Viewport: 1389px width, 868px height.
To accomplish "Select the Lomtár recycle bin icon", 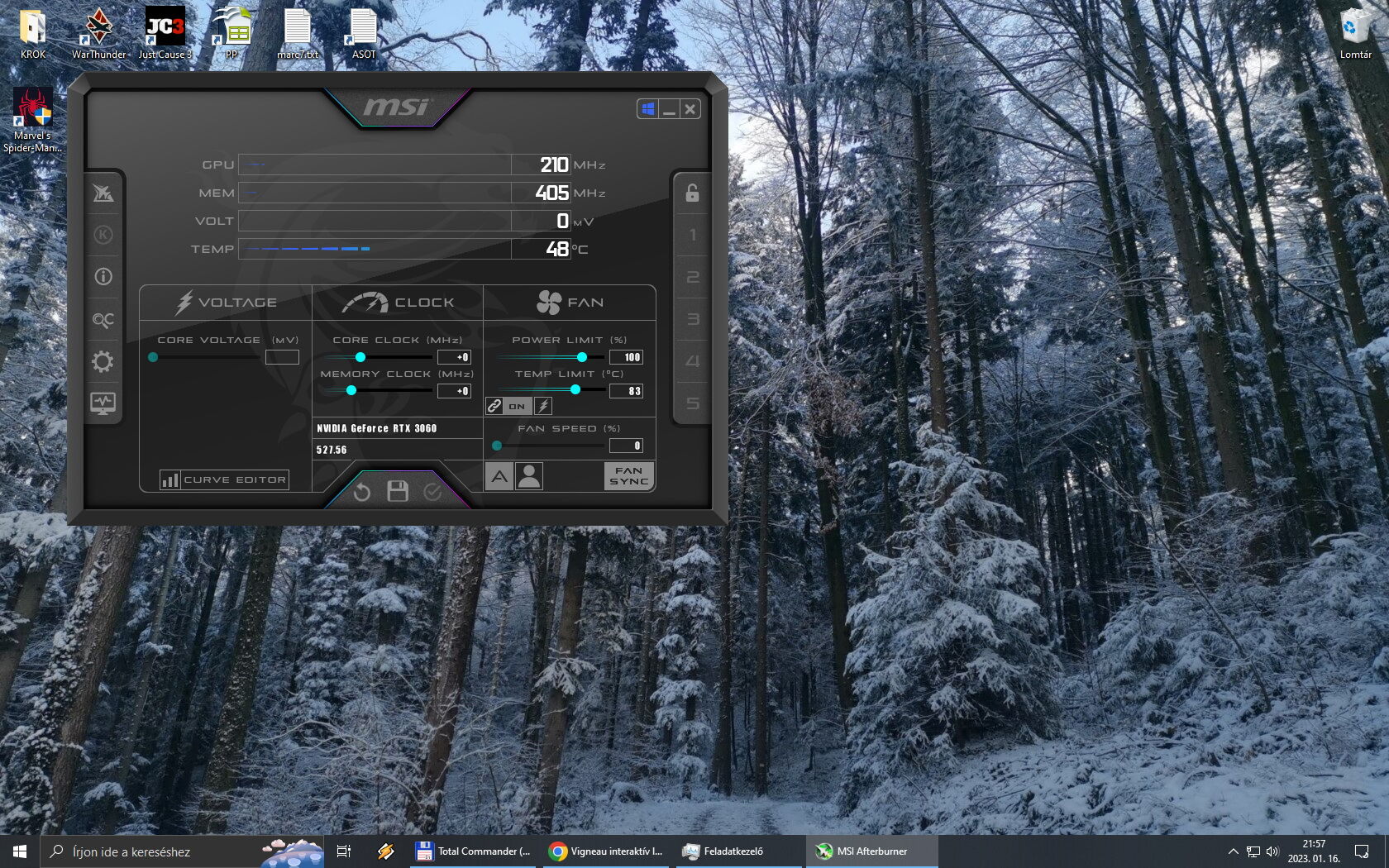I will pyautogui.click(x=1356, y=34).
